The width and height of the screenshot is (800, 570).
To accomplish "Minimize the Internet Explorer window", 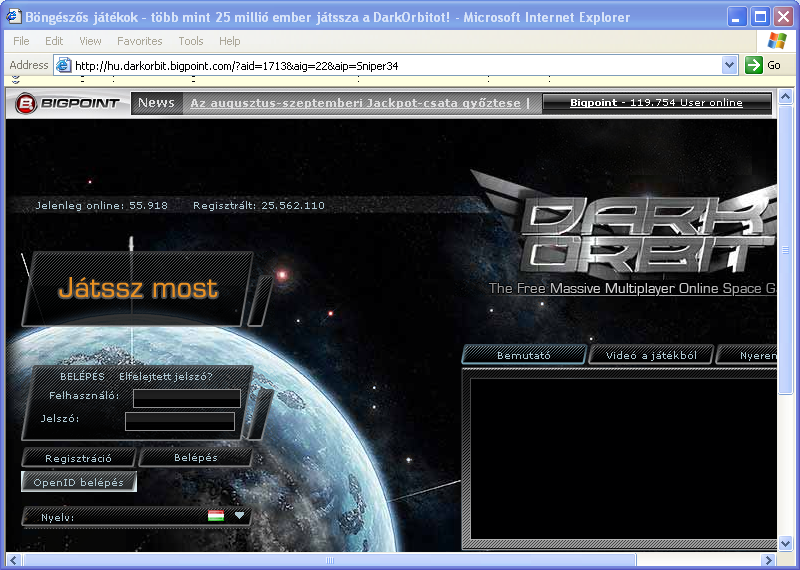I will (x=736, y=17).
